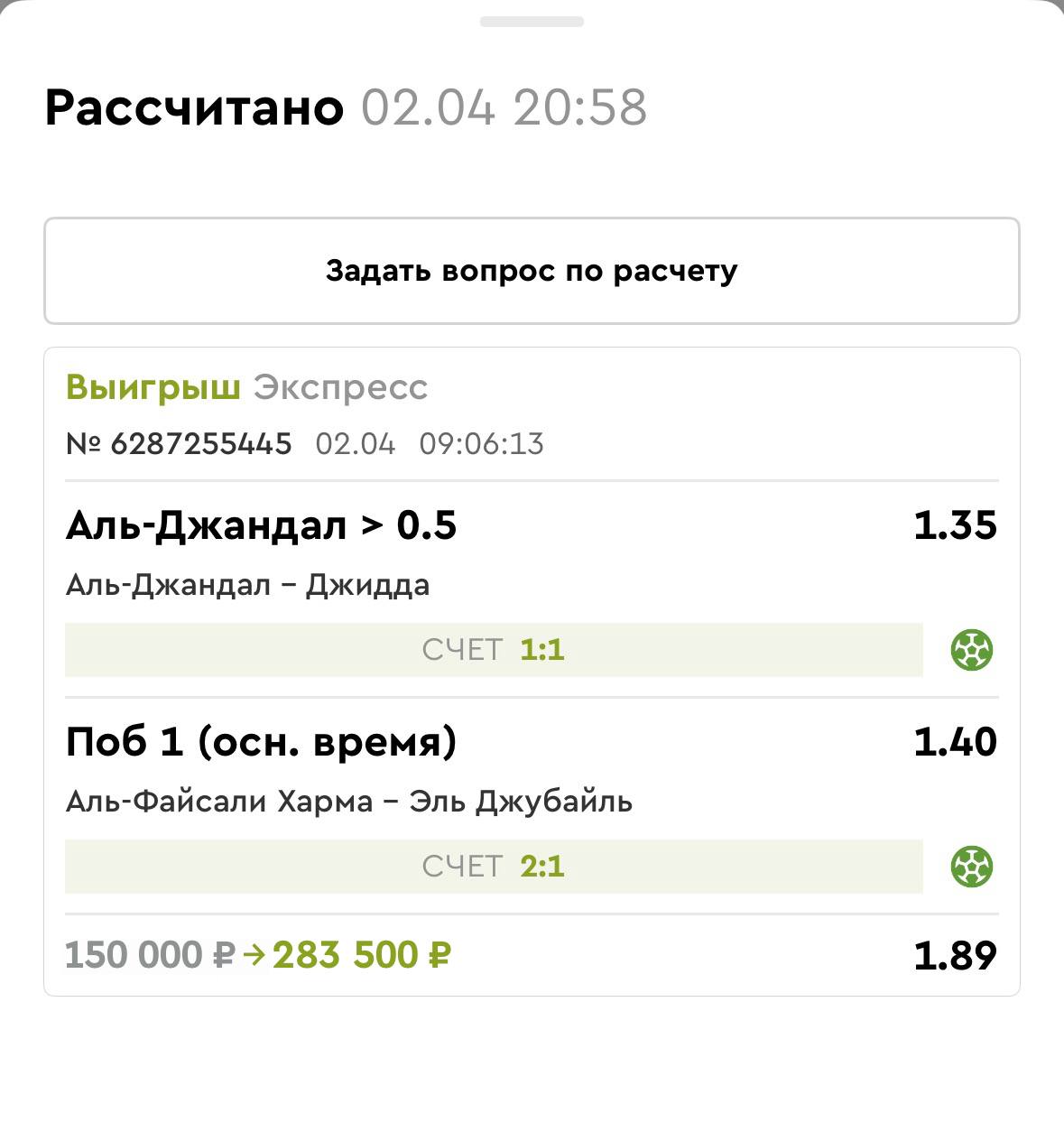1064x1132 pixels.
Task: Click the "Рассчитано" heading
Action: (194, 107)
